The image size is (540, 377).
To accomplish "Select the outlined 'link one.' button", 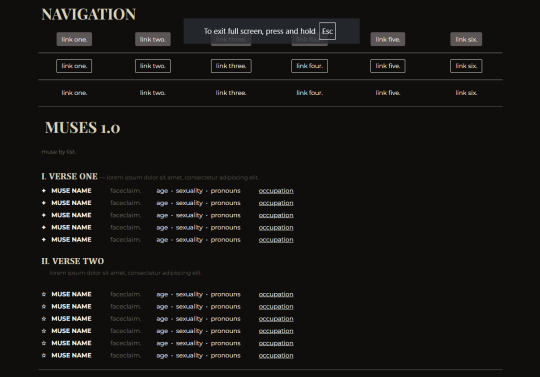I will (74, 66).
